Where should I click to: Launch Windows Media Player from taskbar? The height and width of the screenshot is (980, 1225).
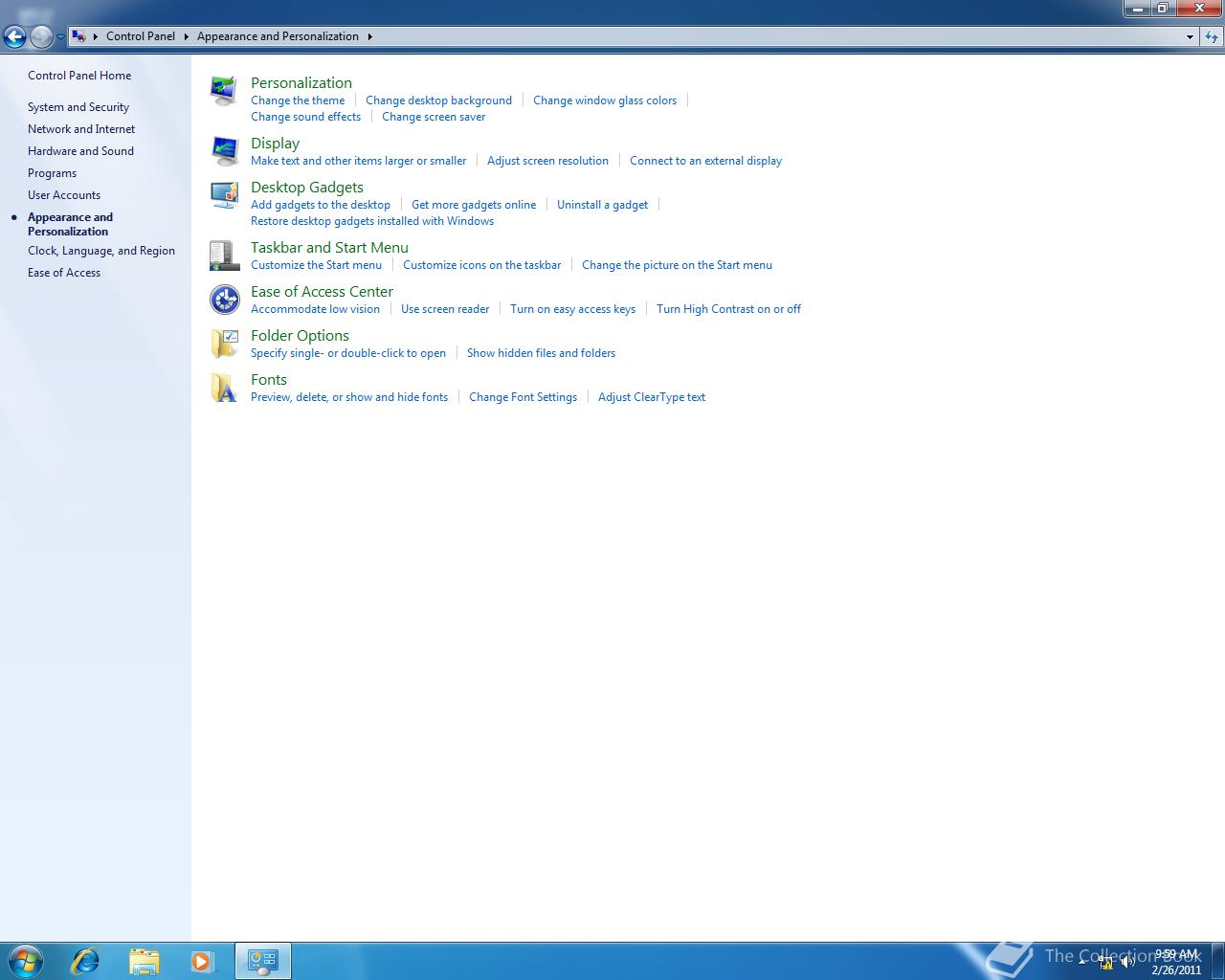[202, 961]
